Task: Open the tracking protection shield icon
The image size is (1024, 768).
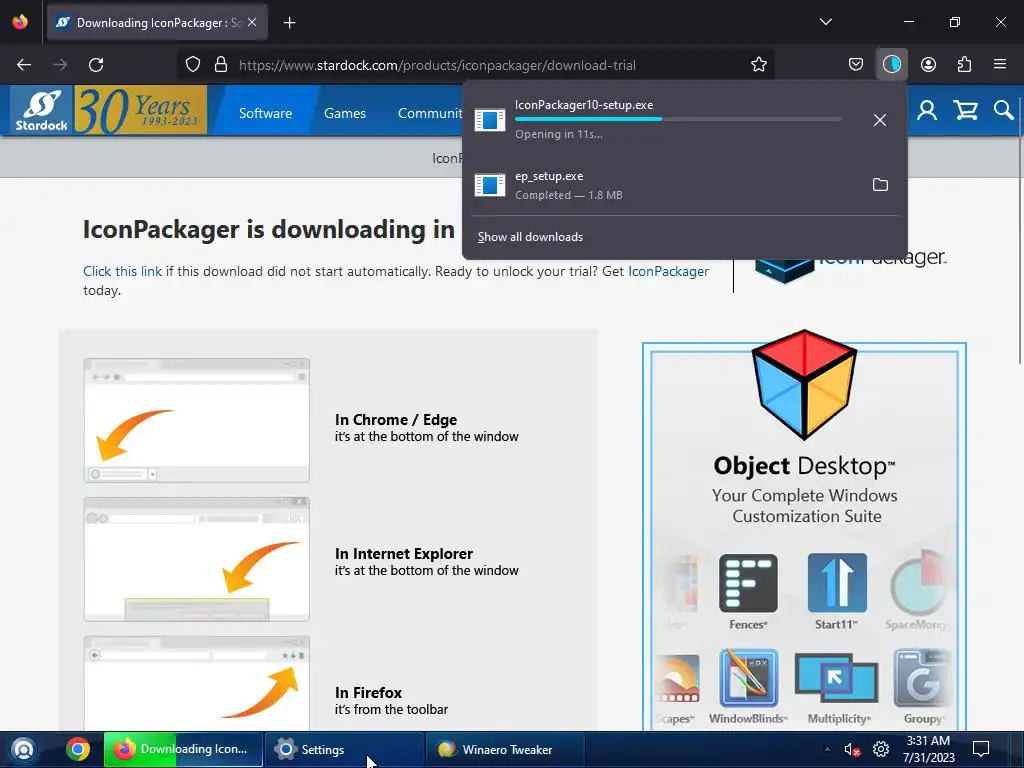Action: pyautogui.click(x=193, y=65)
